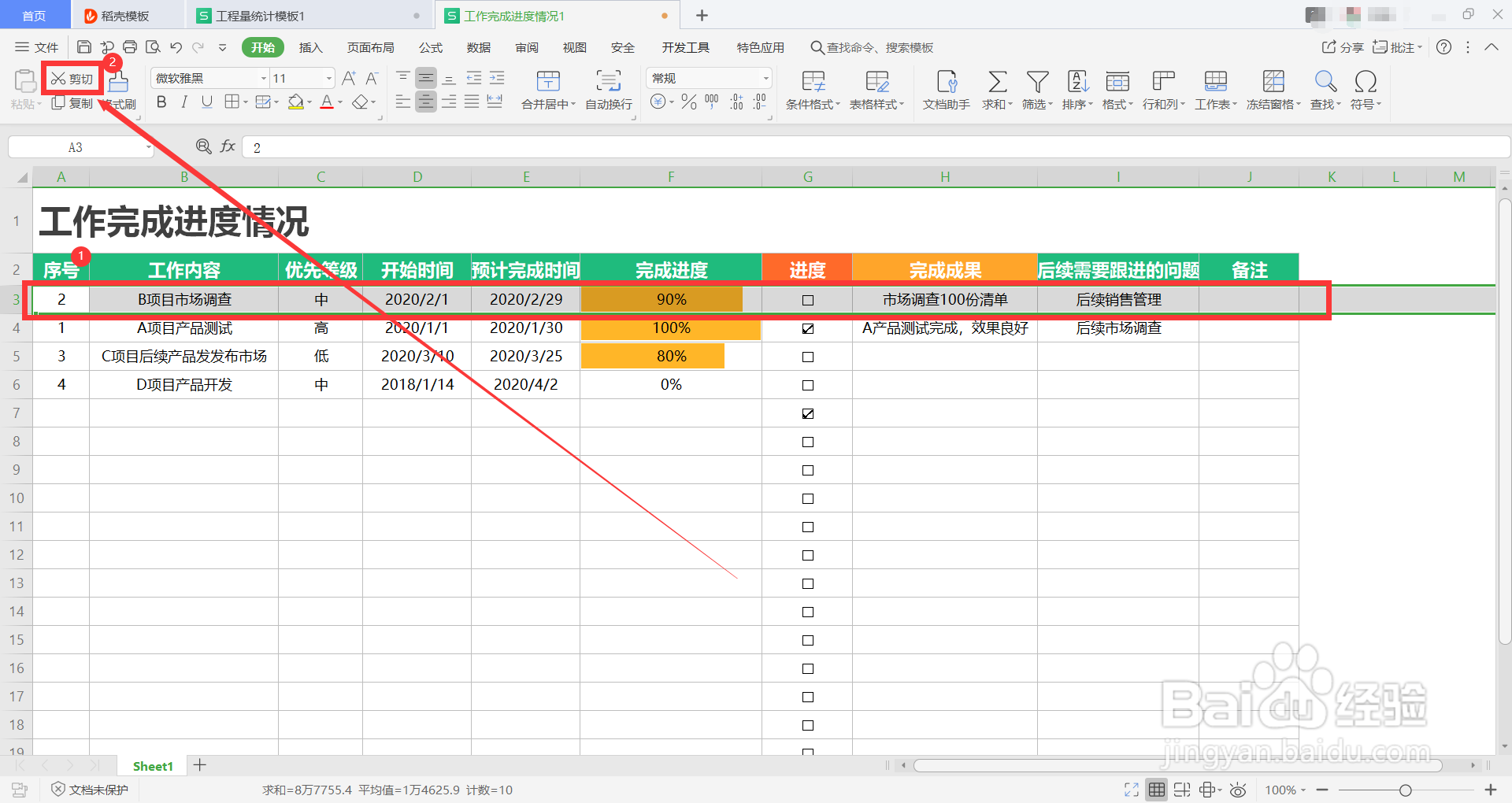Check the progress checkbox in row 3
This screenshot has height=803, width=1512.
[807, 300]
